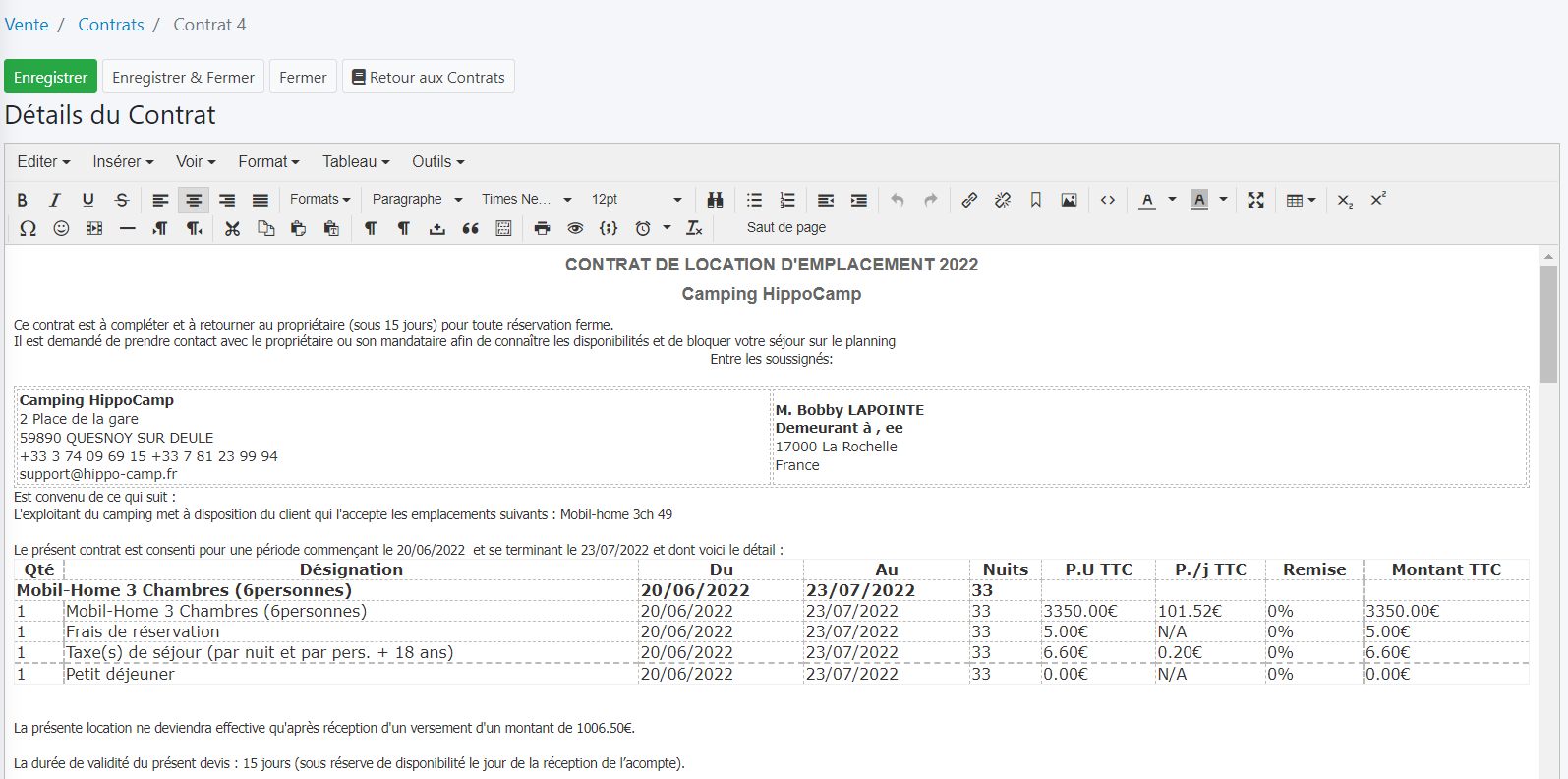Toggle fullscreen editor mode
1568x779 pixels.
1255,200
